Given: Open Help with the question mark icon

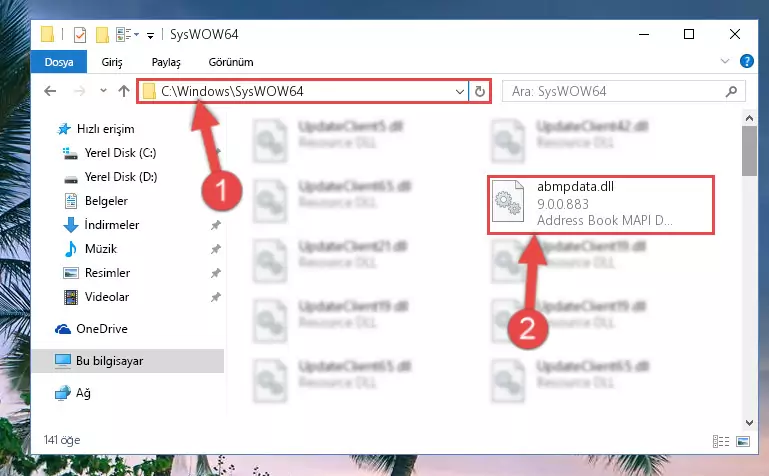Looking at the screenshot, I should [746, 61].
